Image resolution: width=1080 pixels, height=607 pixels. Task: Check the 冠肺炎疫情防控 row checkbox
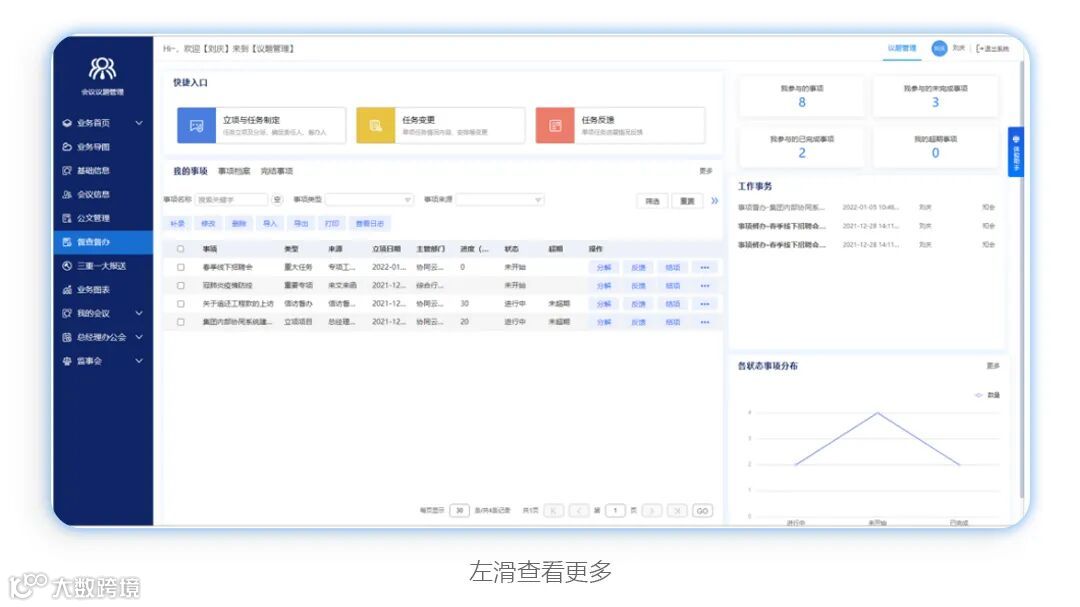pos(180,285)
